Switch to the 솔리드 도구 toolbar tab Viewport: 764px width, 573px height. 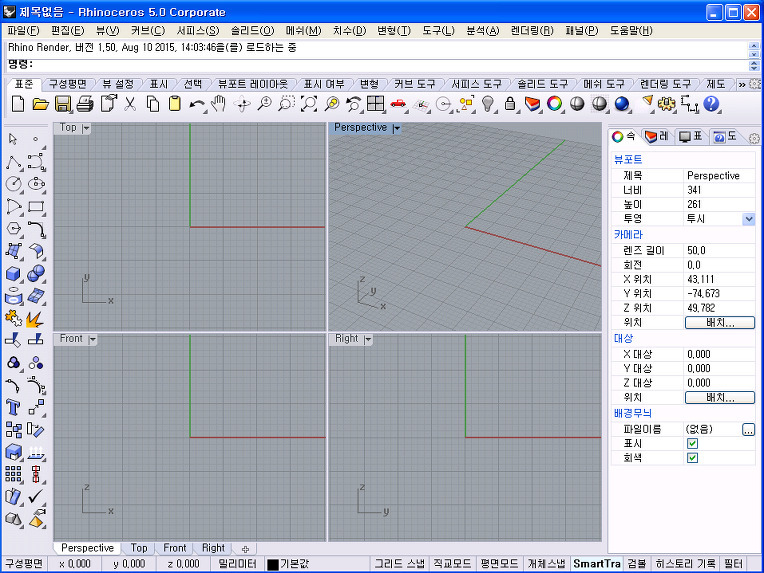tap(543, 84)
